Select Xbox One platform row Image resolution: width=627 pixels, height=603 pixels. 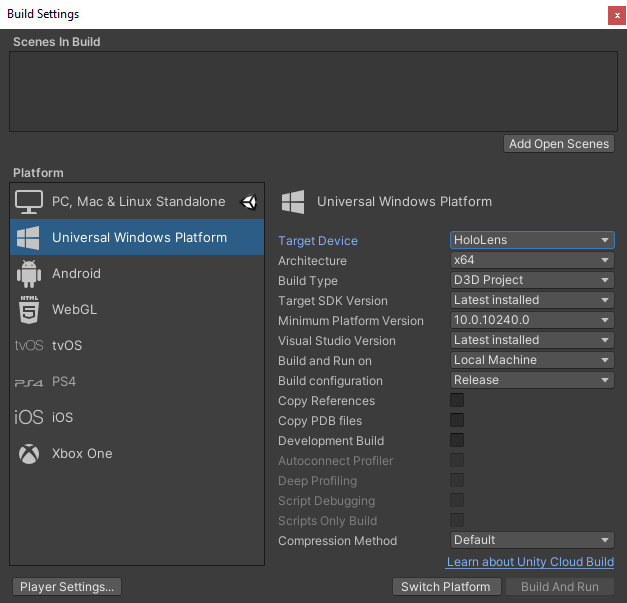pyautogui.click(x=137, y=453)
